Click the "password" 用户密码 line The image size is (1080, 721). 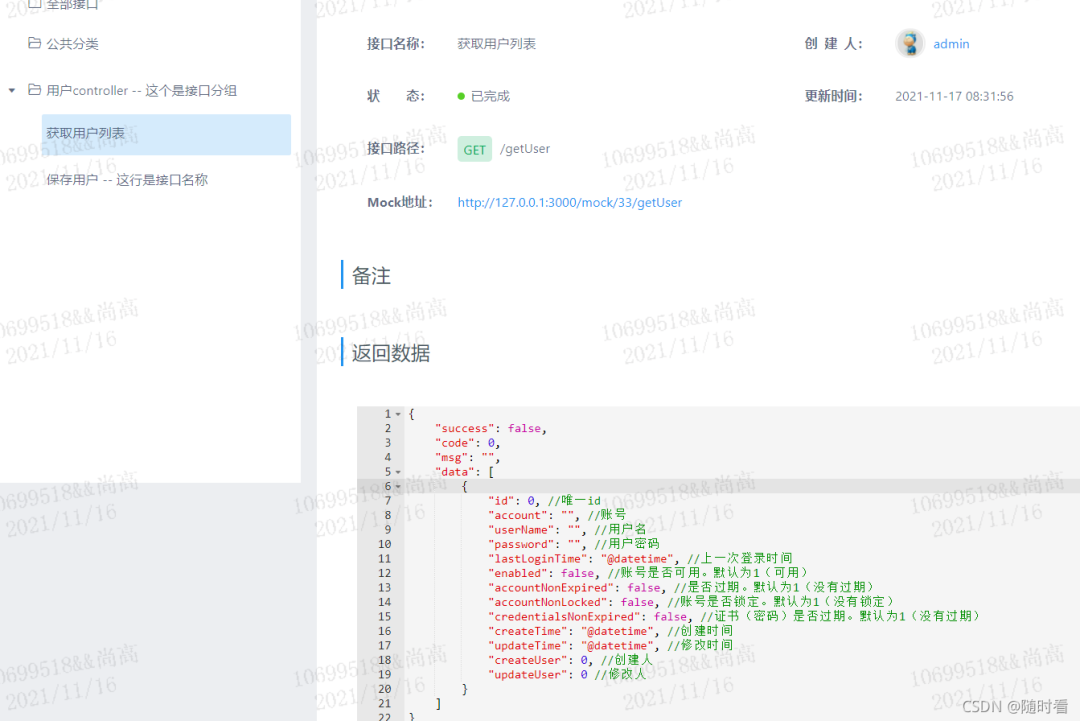coord(573,544)
